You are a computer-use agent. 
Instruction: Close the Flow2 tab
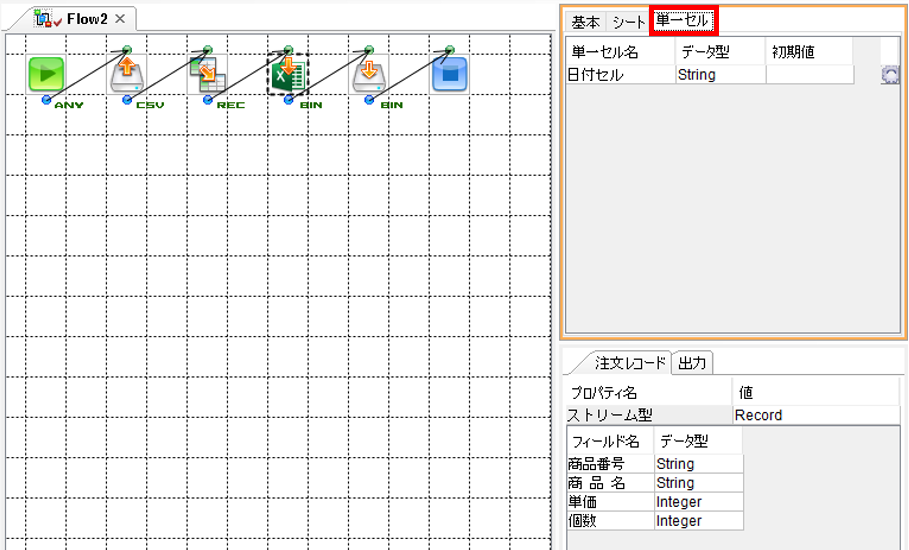[x=120, y=19]
